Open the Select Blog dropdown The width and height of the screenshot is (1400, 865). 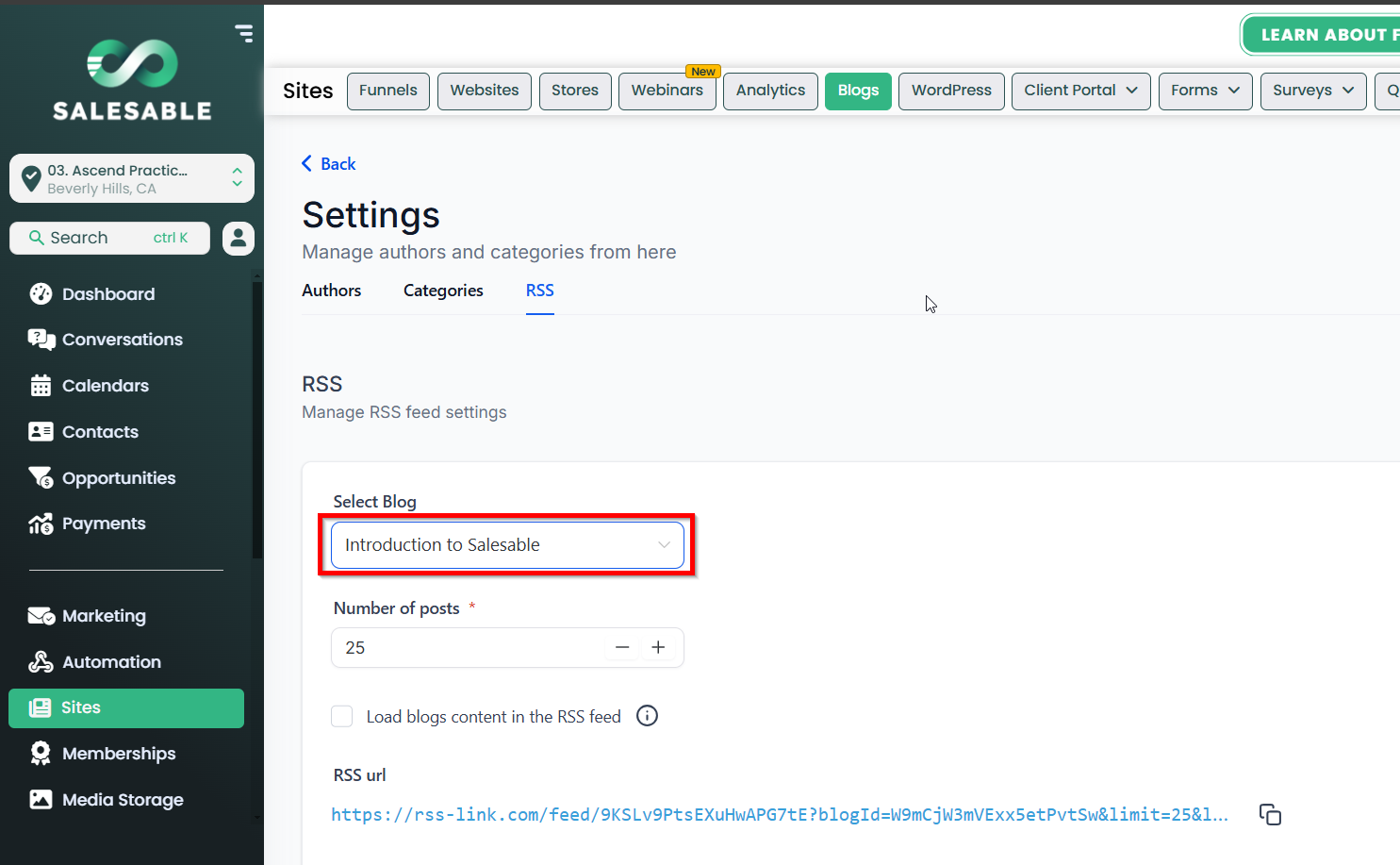507,545
